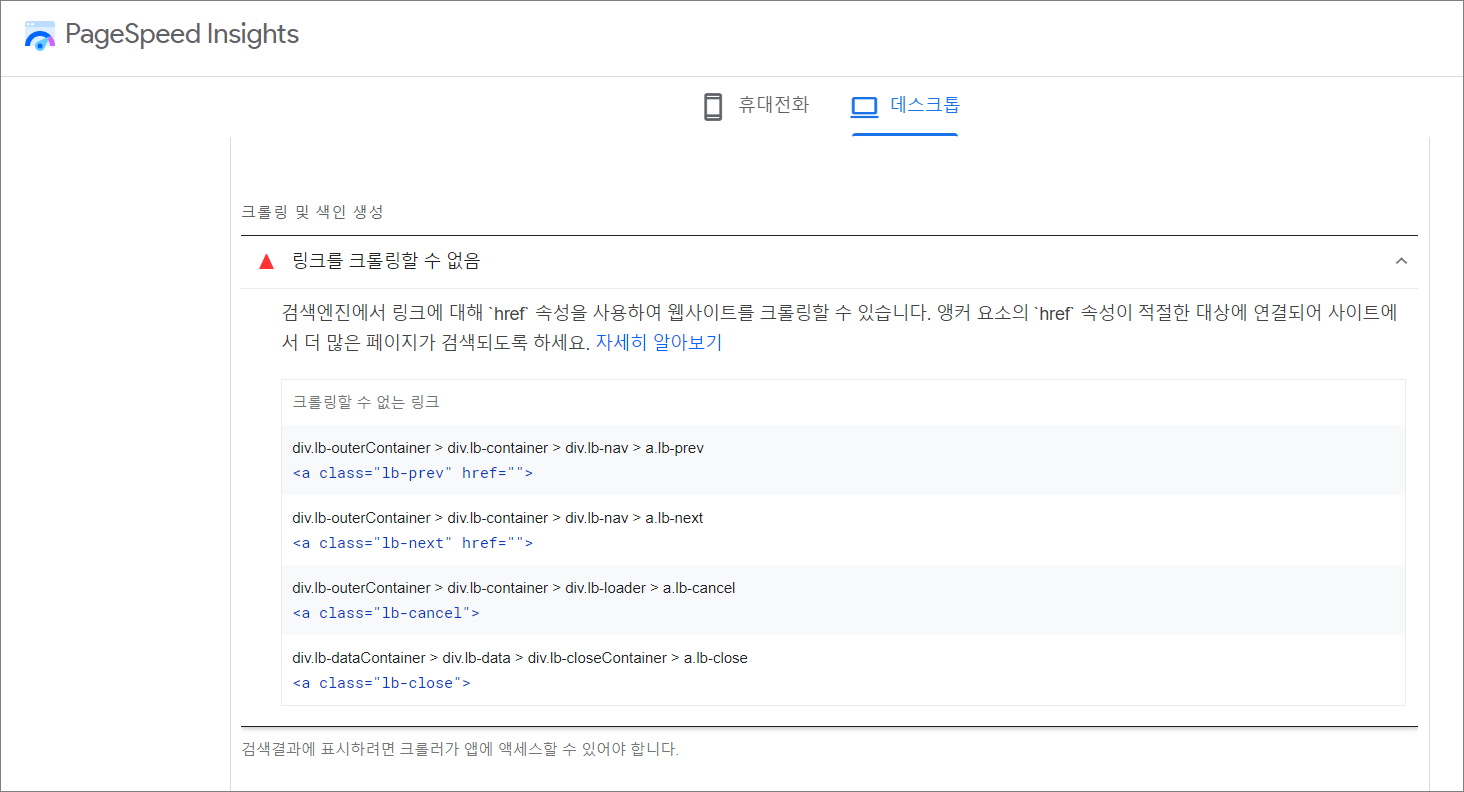Open the 자세히 알아보기 link

tap(659, 342)
